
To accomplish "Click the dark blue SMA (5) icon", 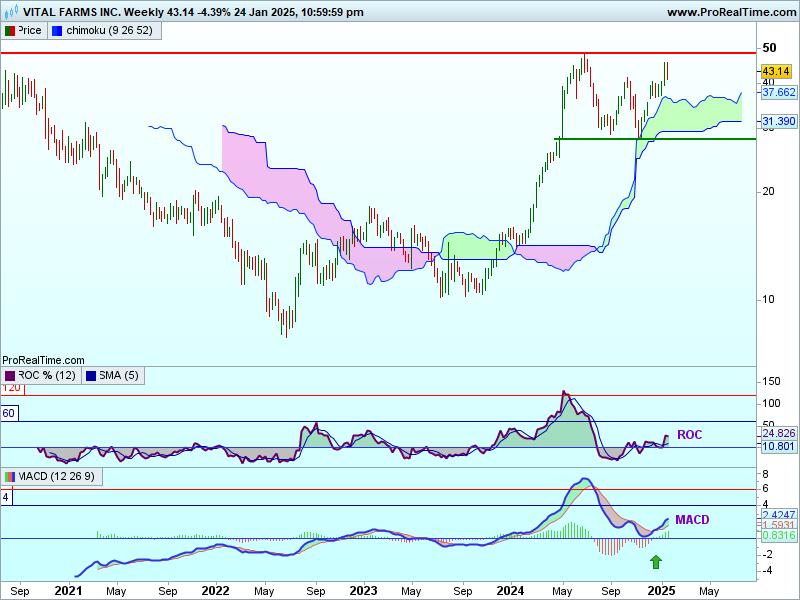I will pyautogui.click(x=89, y=375).
